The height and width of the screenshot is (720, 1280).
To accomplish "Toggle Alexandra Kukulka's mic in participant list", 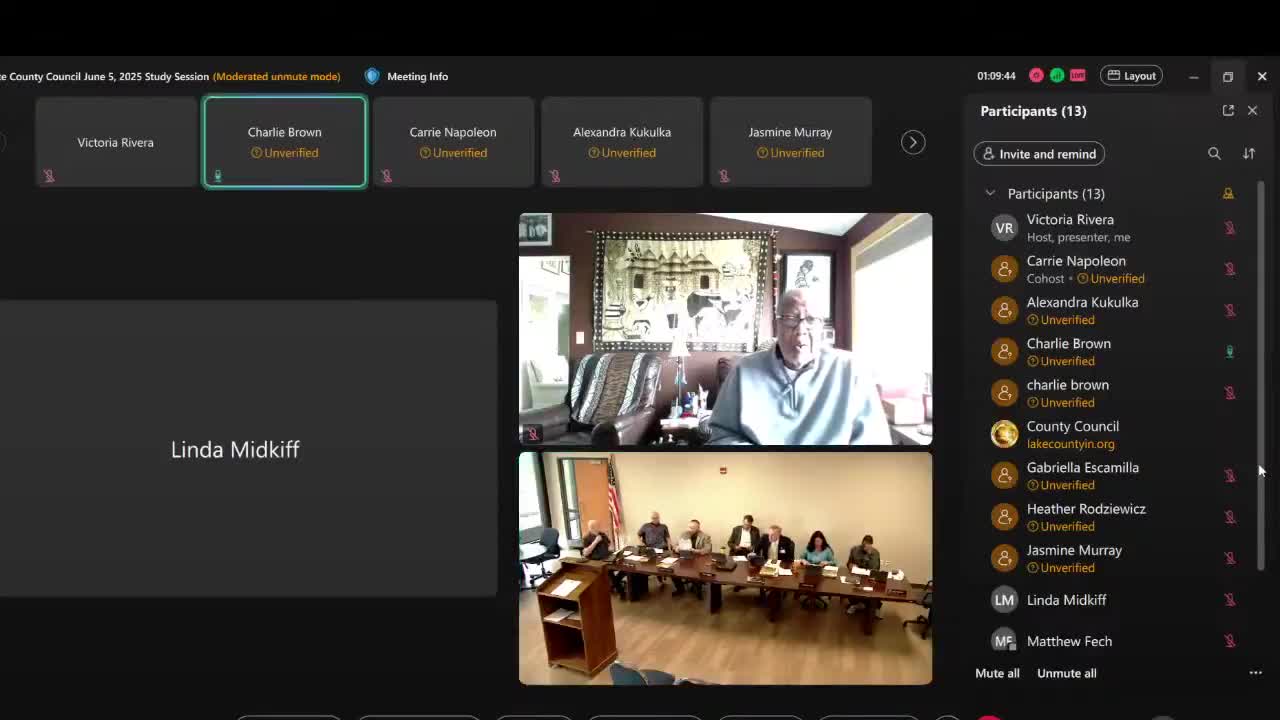I will pyautogui.click(x=1230, y=310).
